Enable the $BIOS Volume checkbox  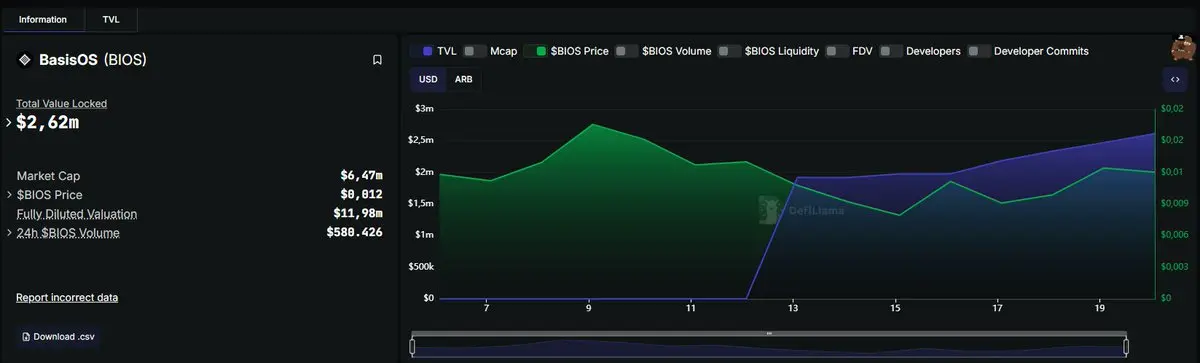(627, 51)
